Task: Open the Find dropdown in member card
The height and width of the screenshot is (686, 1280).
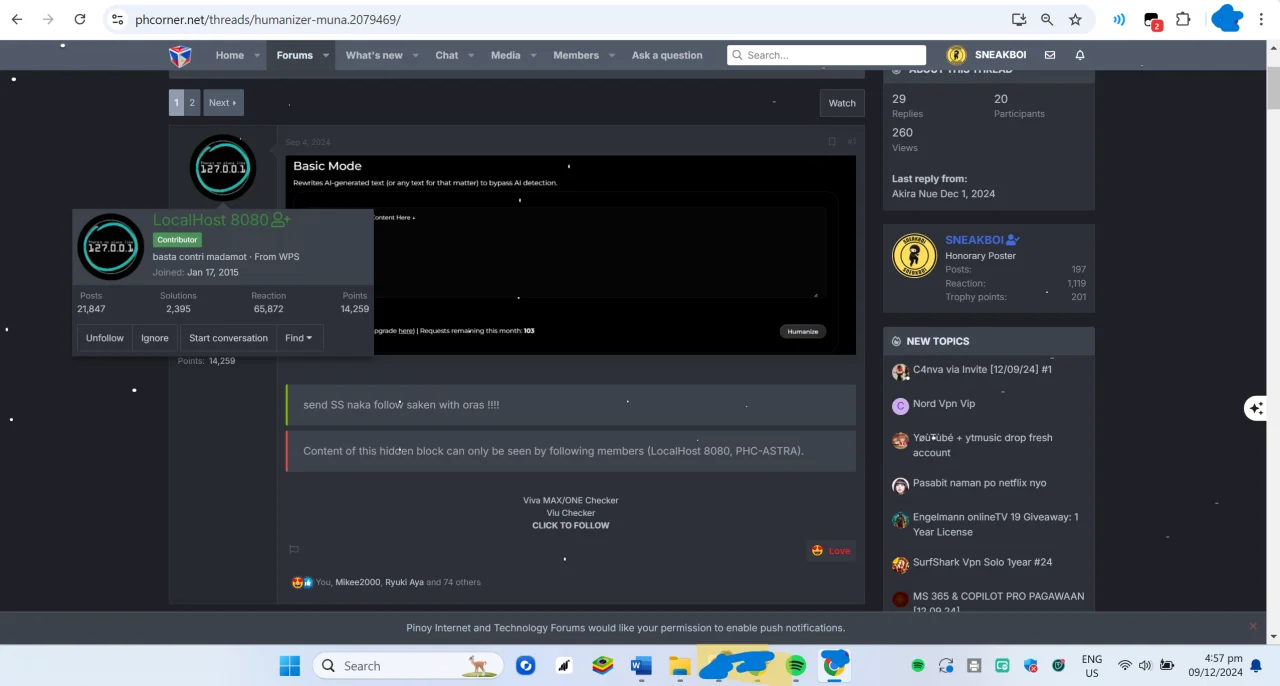Action: tap(298, 338)
